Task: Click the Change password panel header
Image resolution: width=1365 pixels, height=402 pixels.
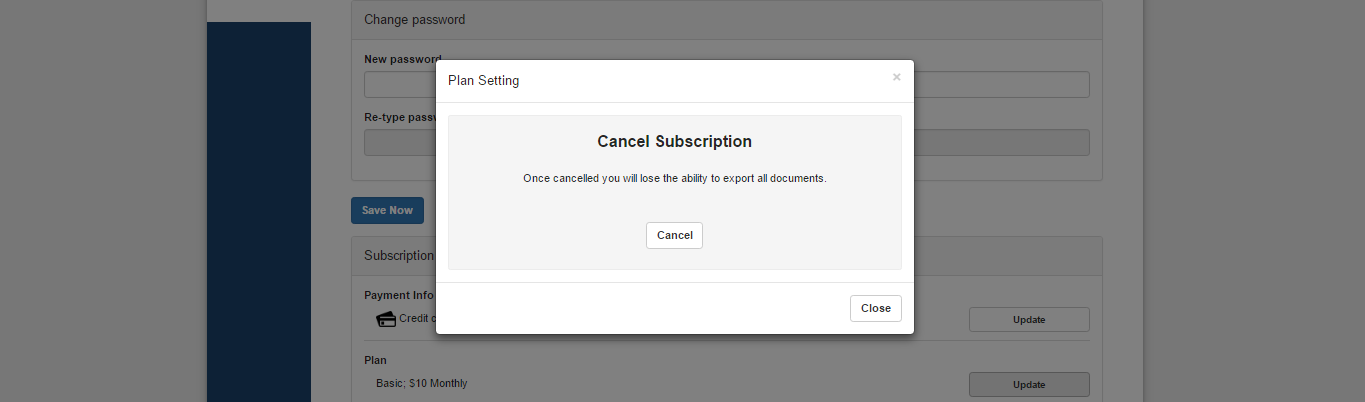Action: pyautogui.click(x=414, y=20)
